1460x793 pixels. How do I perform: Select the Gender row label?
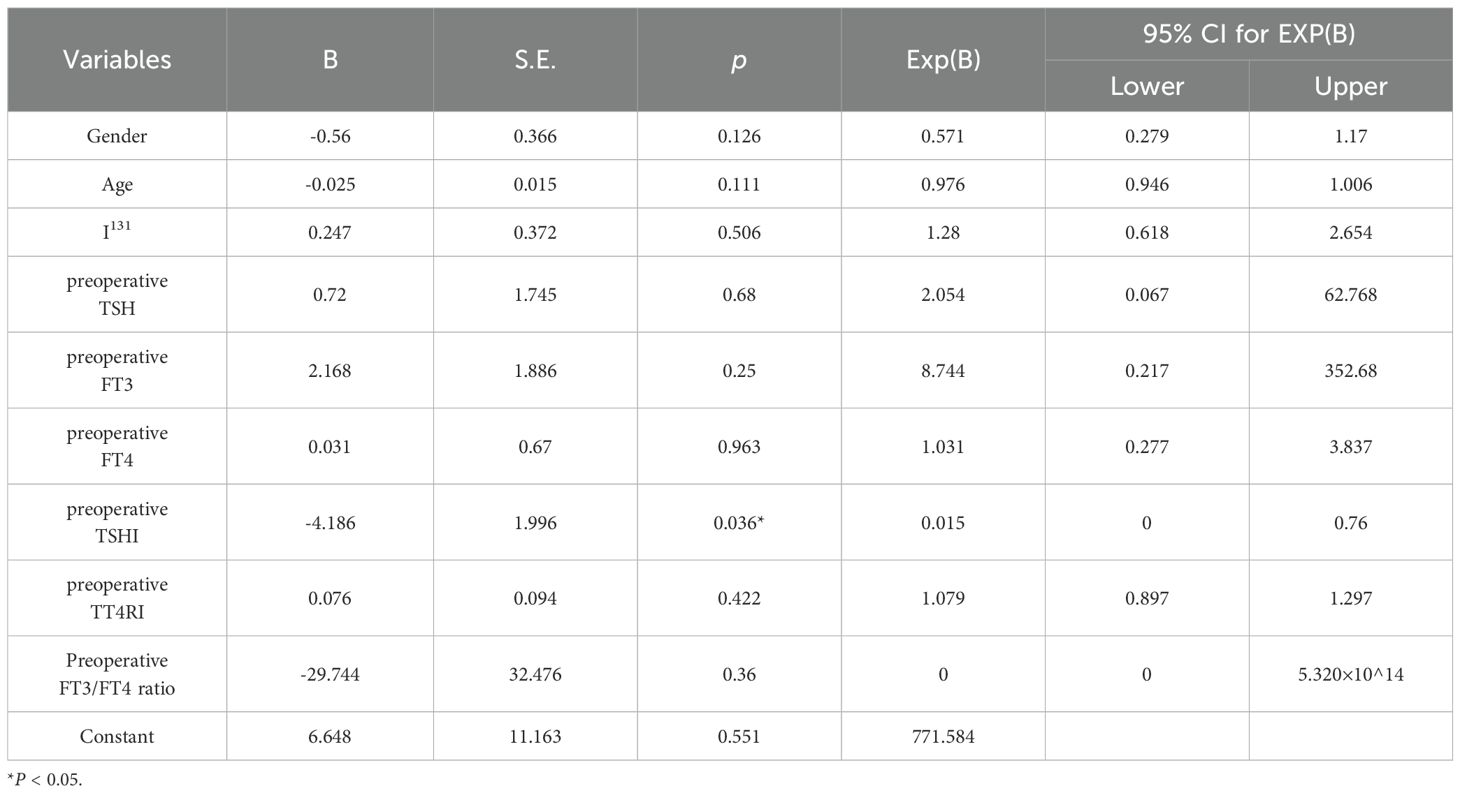pos(117,136)
